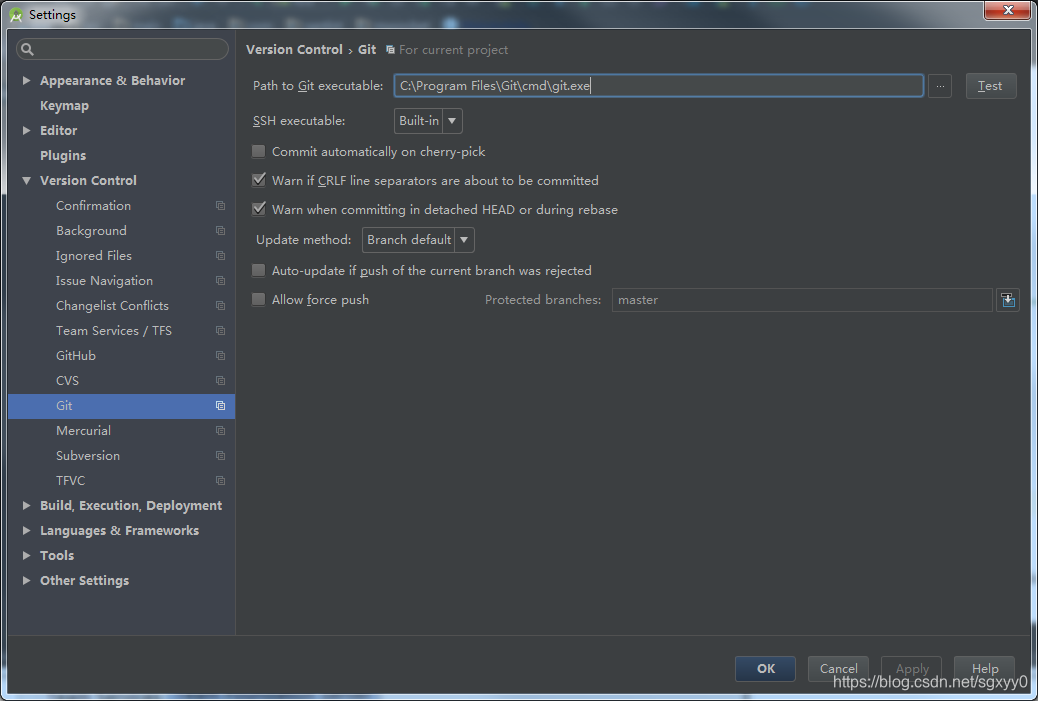Uncheck Warn if CRLF line separators checkbox
1038x701 pixels.
(259, 180)
